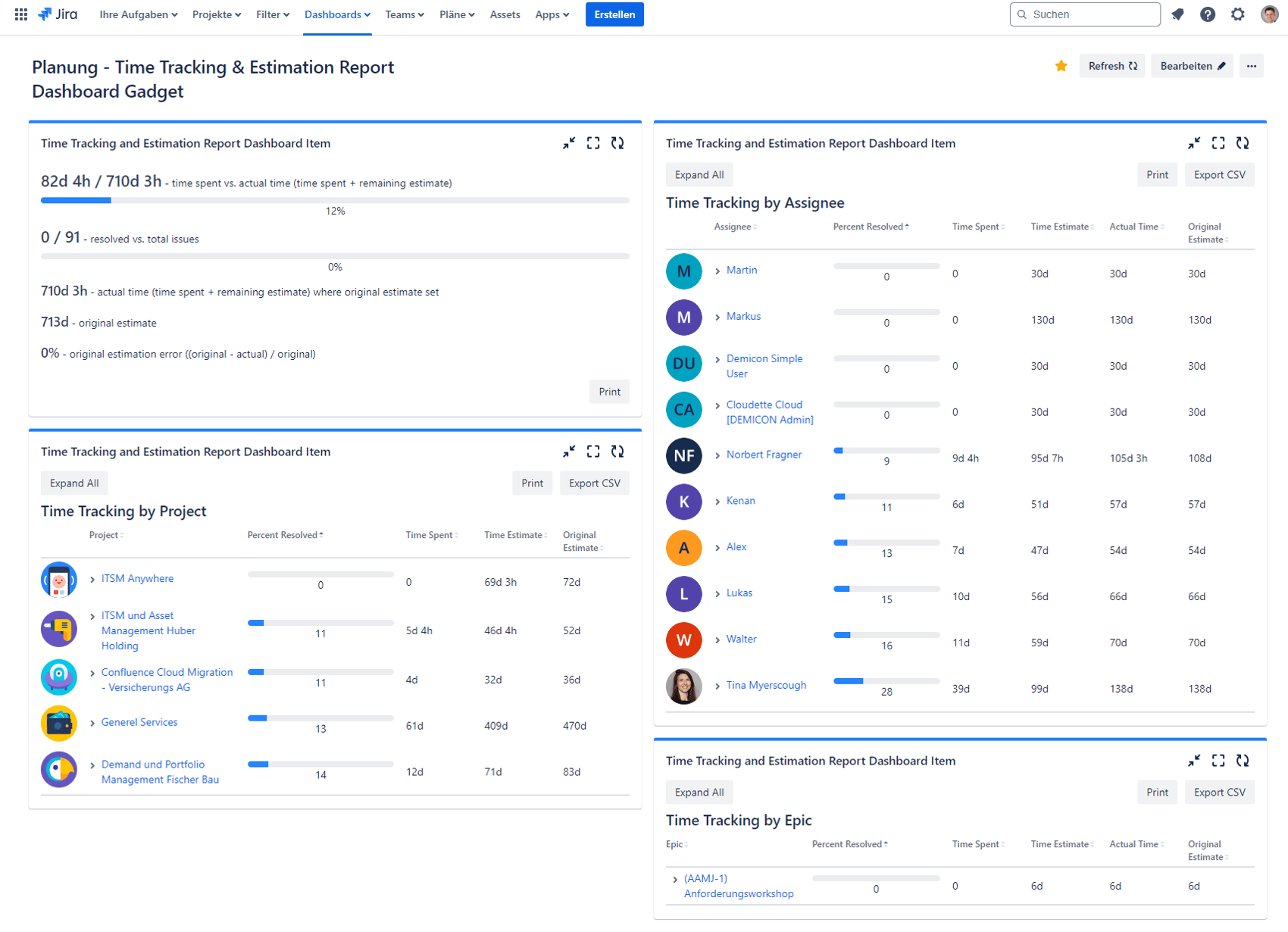Expand the AAMJ-1 Anforderungsworkshop epic row
Image resolution: width=1288 pixels, height=932 pixels.
tap(675, 880)
